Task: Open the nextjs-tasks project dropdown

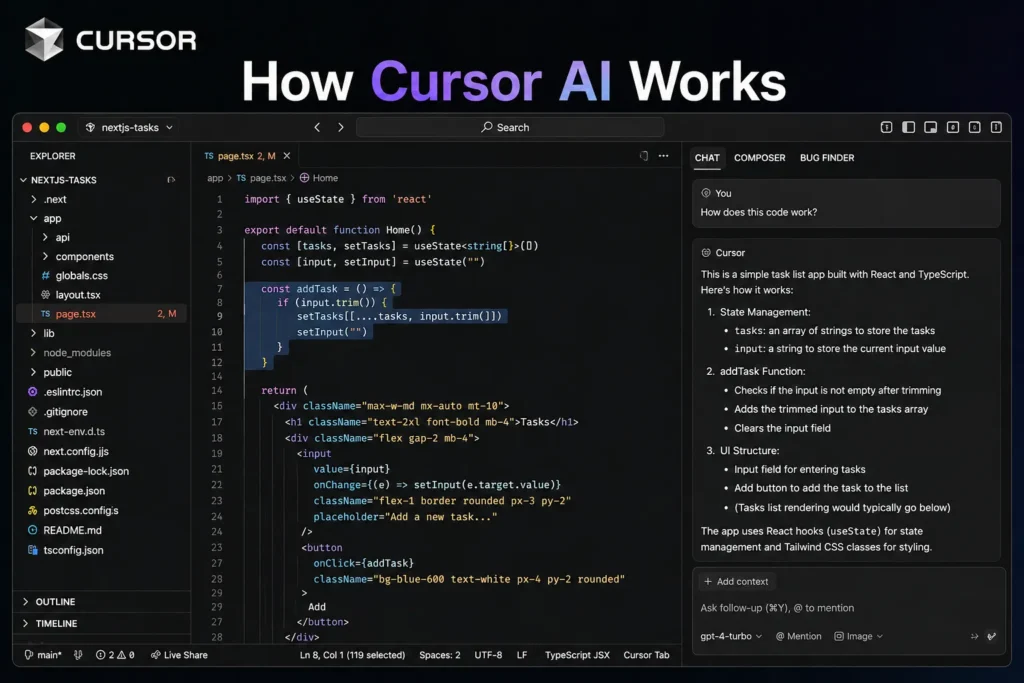Action: click(129, 127)
